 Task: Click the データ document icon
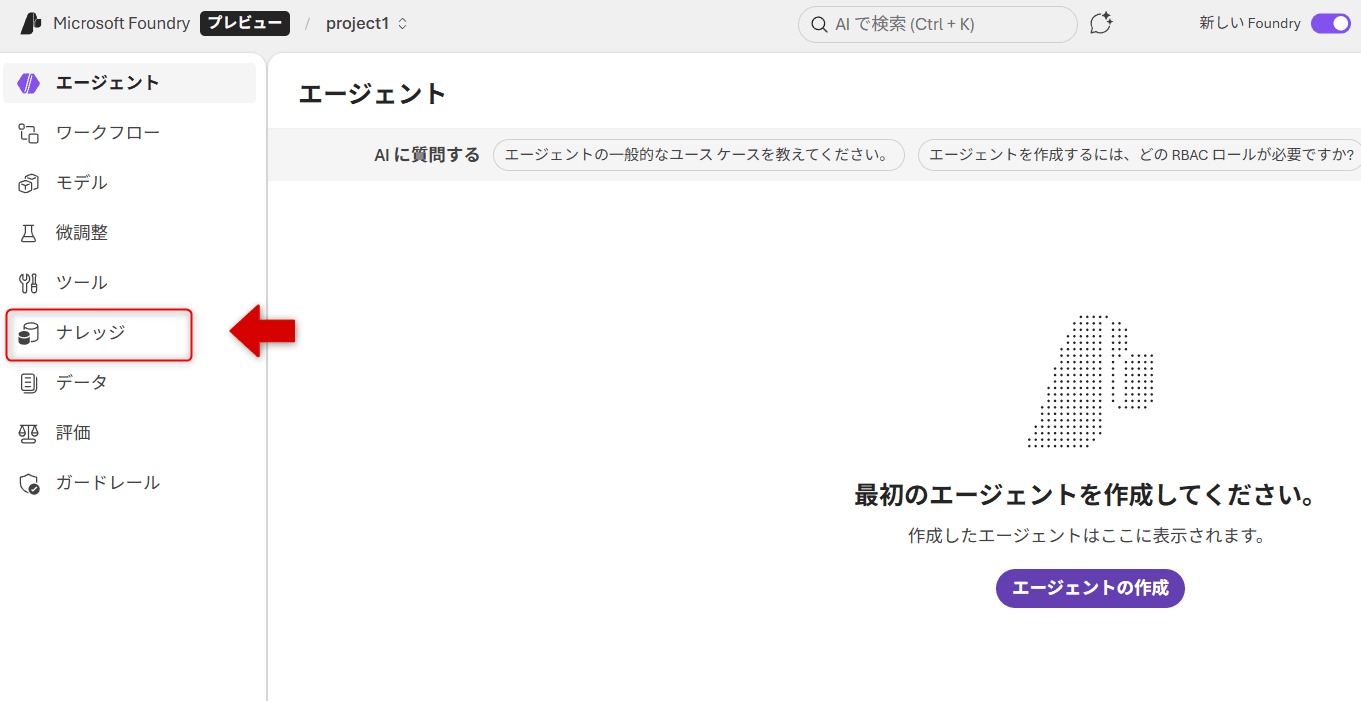pyautogui.click(x=29, y=383)
